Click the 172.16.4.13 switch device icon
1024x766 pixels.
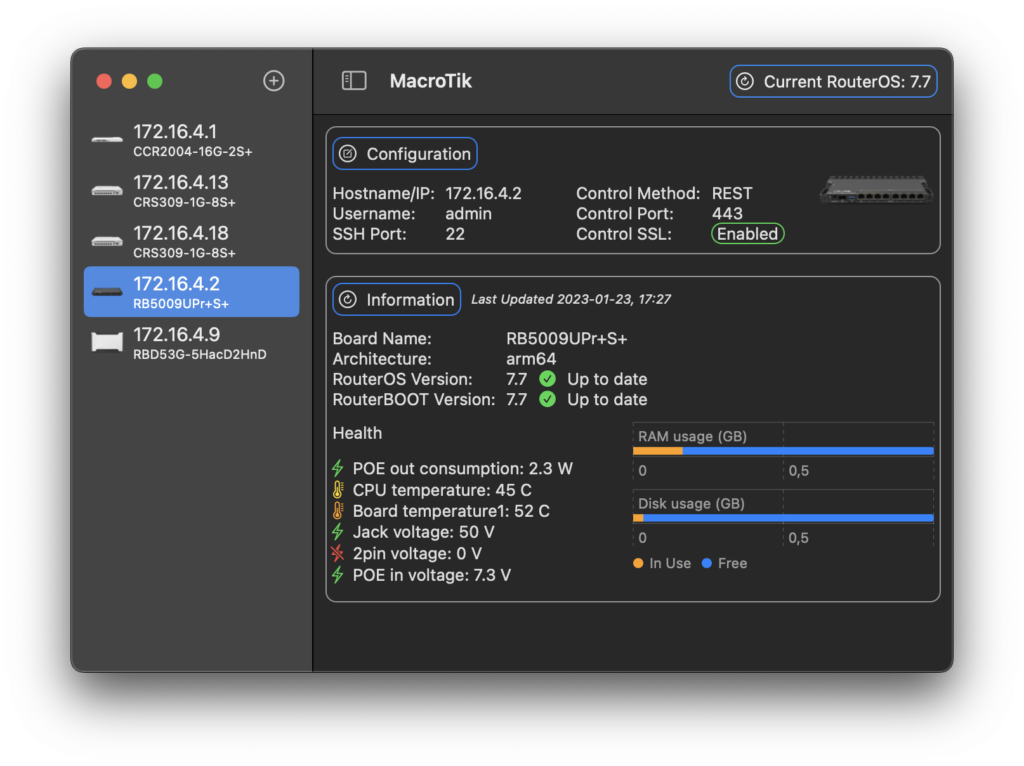pyautogui.click(x=107, y=191)
